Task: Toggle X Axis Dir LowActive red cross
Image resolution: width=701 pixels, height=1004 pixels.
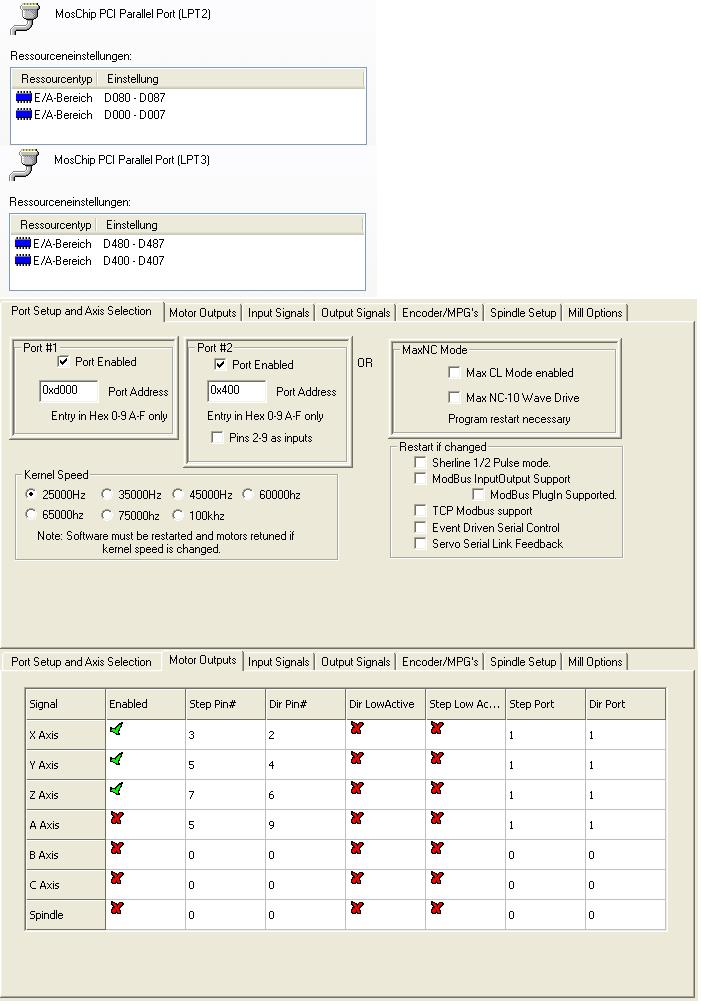Action: coord(357,728)
